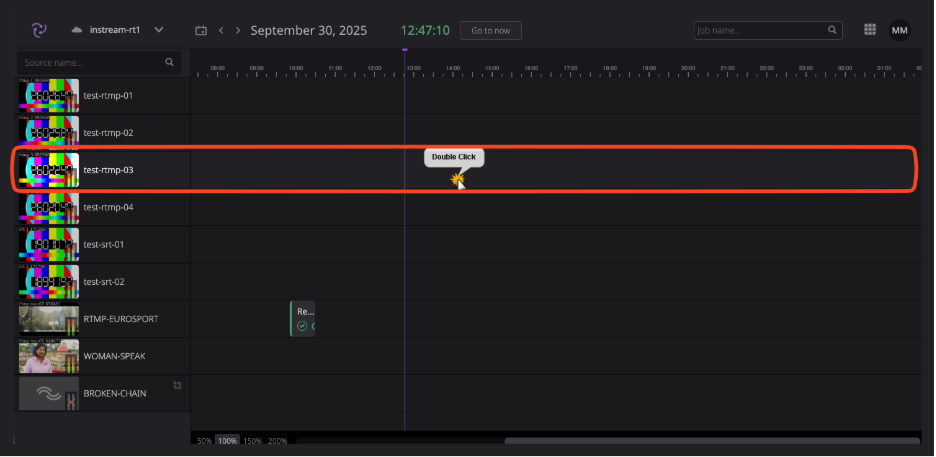Screen dimensions: 936x457
Task: Click the cloud icon next to instream-rt1
Action: 76,30
